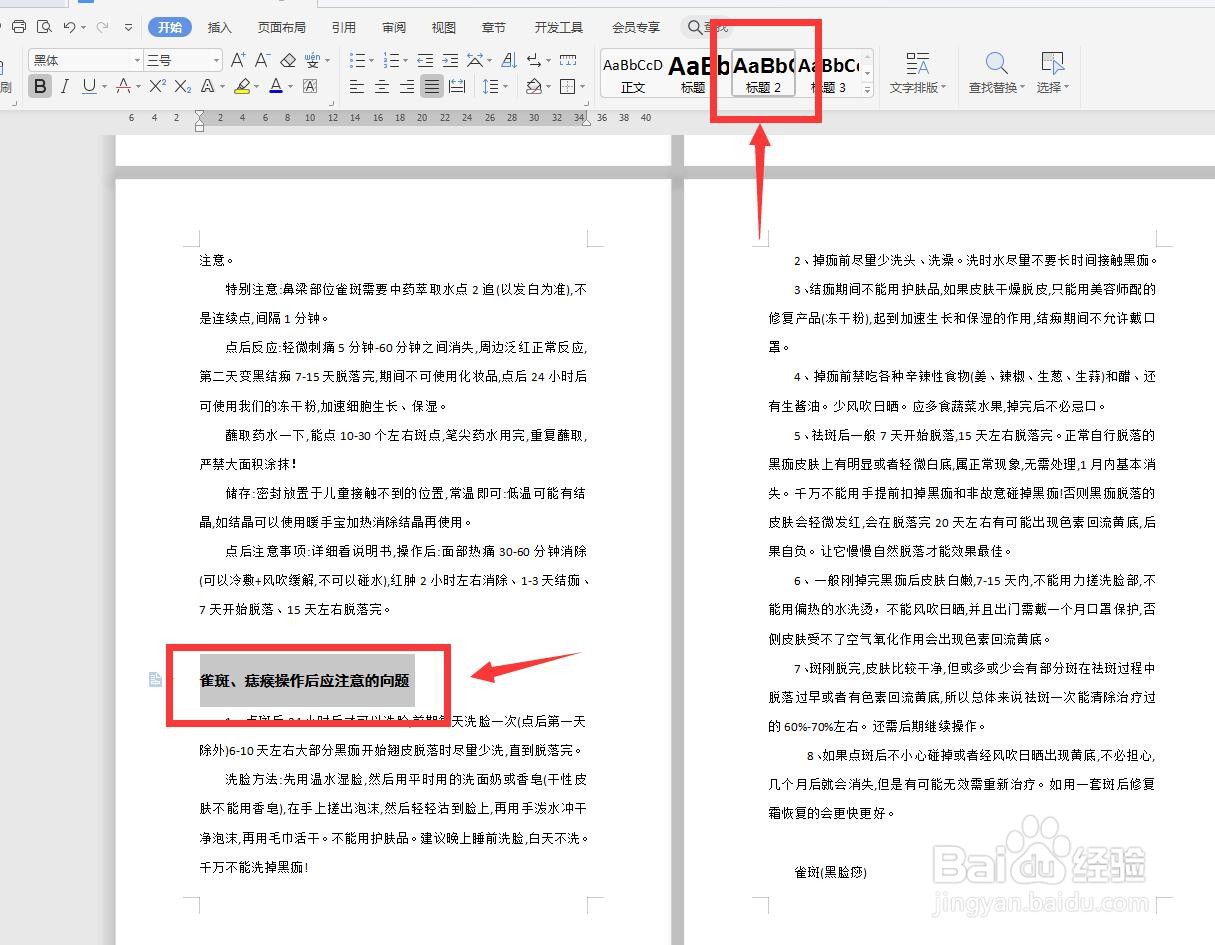This screenshot has width=1215, height=945.
Task: Open print preview icon
Action: tap(43, 27)
